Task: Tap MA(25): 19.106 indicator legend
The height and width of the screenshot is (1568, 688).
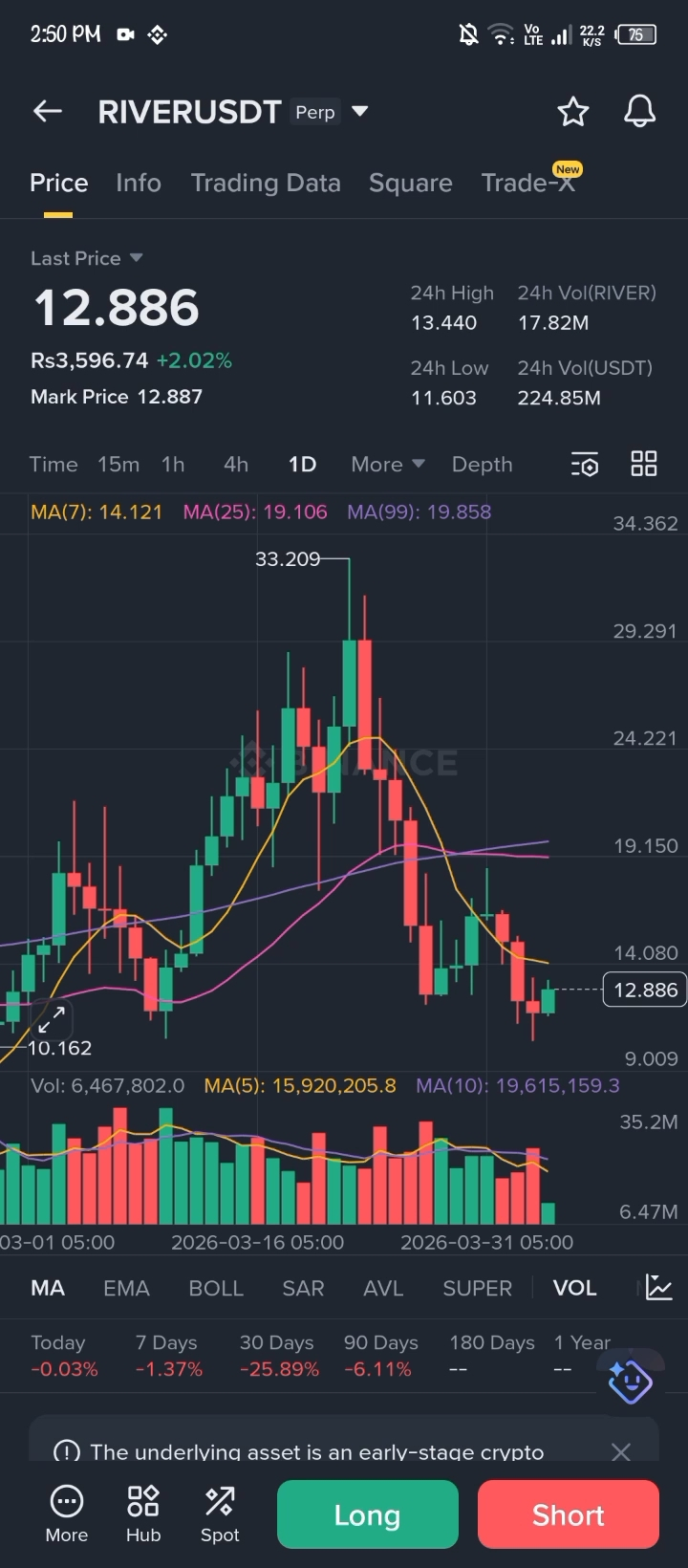Action: click(x=255, y=512)
